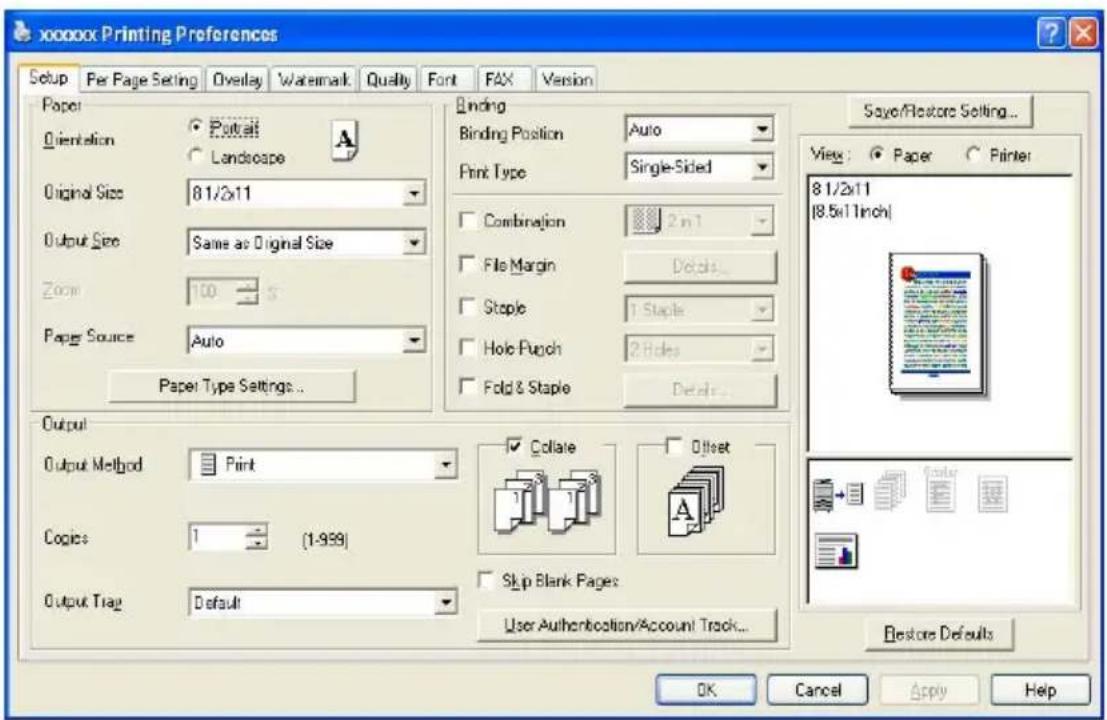This screenshot has width=1107, height=720.
Task: Click the Zoom spinner arrows
Action: (x=248, y=291)
